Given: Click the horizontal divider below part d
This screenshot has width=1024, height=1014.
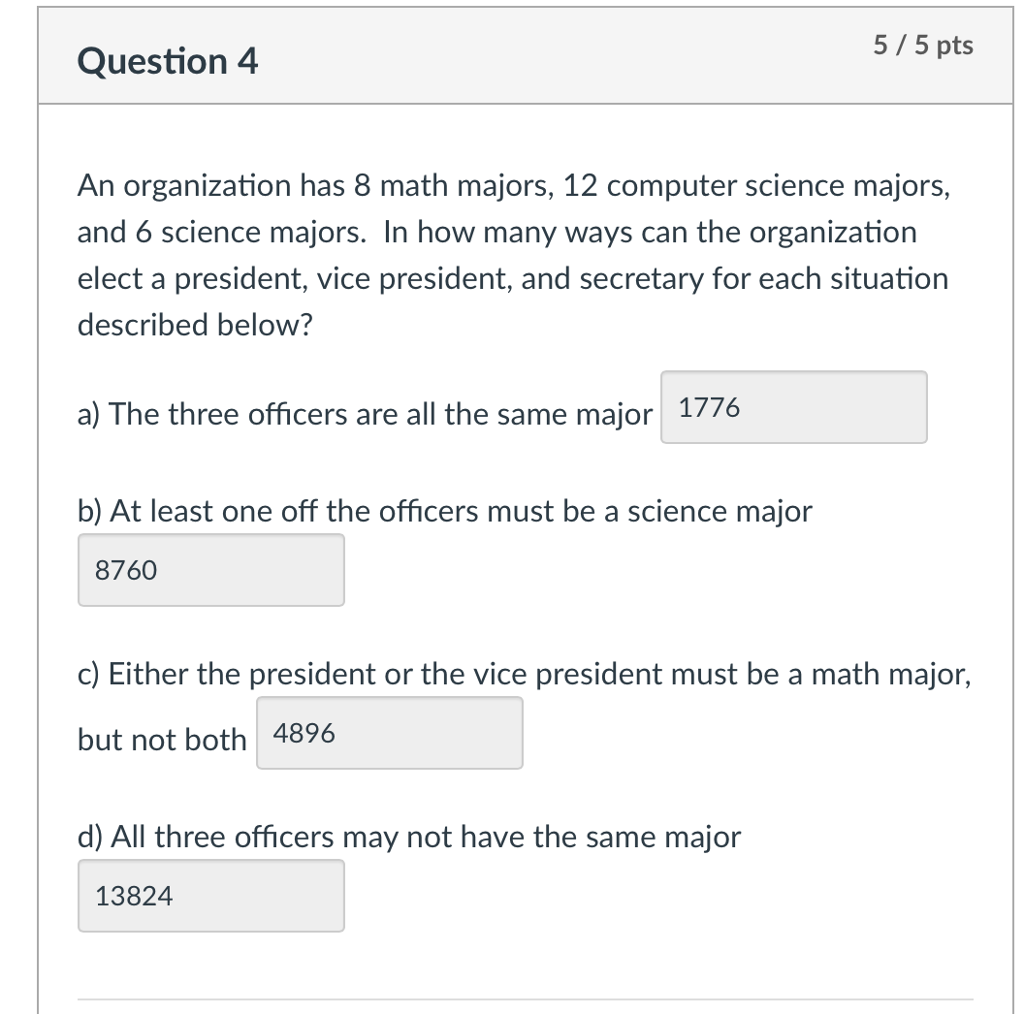Looking at the screenshot, I should tap(525, 999).
